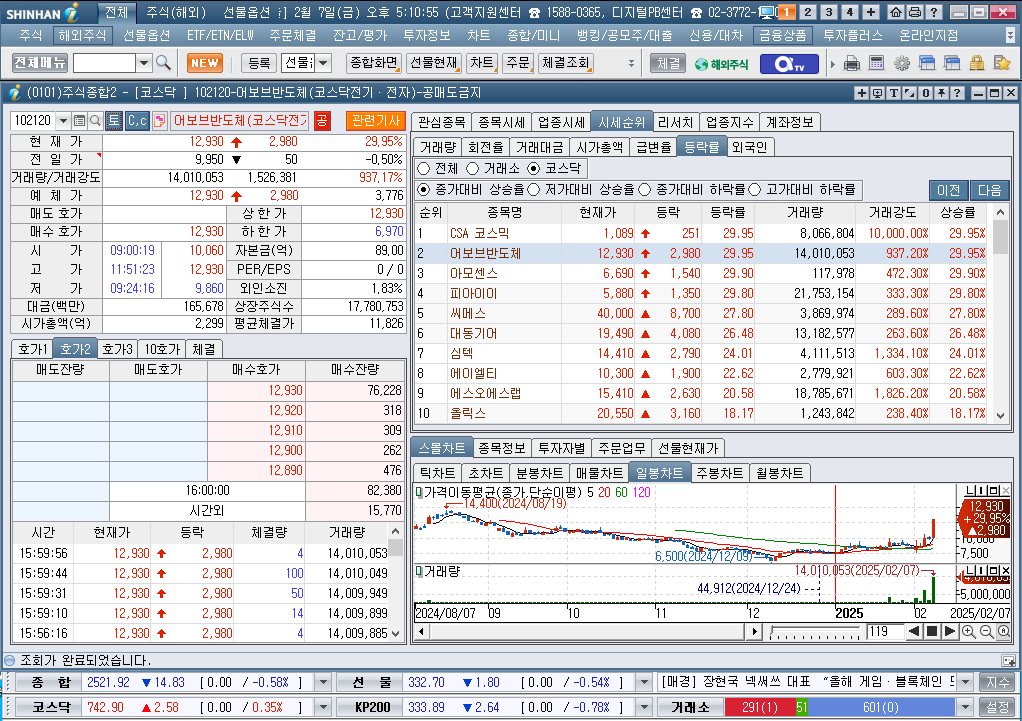Click the title bar help question icon
Viewport: 1022px width, 721px height.
click(933, 12)
